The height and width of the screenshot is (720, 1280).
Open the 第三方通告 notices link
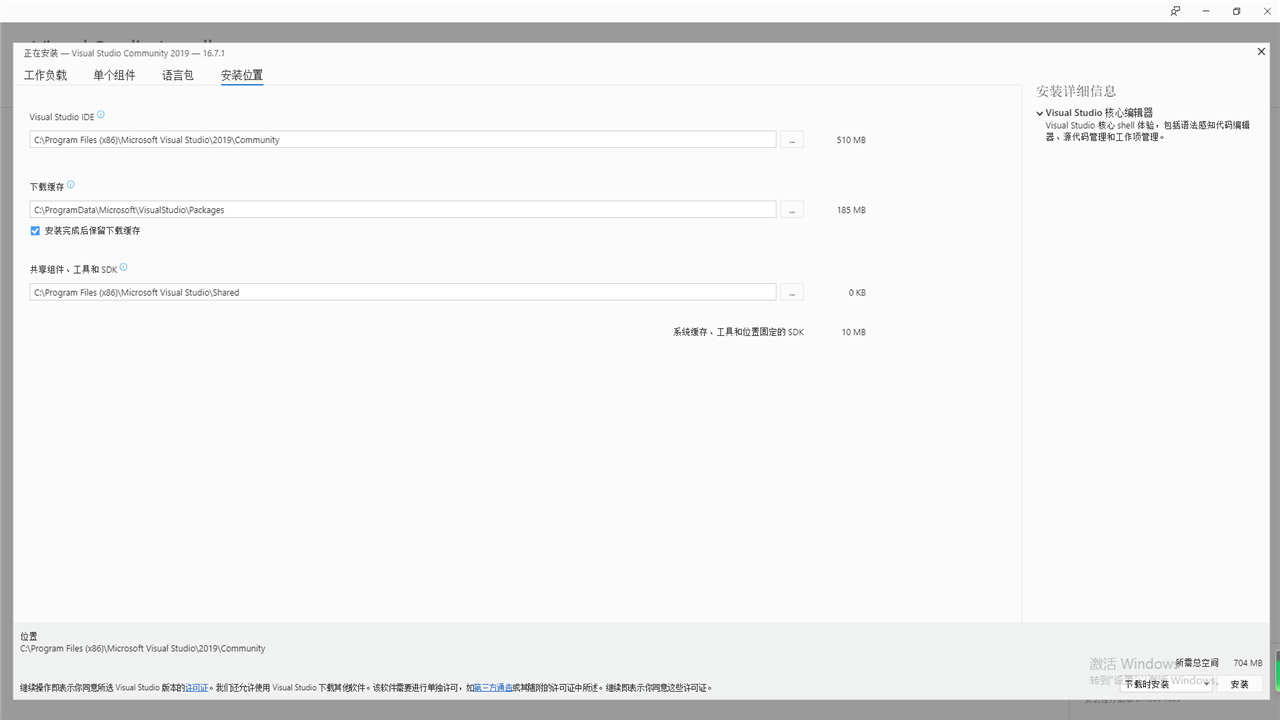(x=492, y=687)
